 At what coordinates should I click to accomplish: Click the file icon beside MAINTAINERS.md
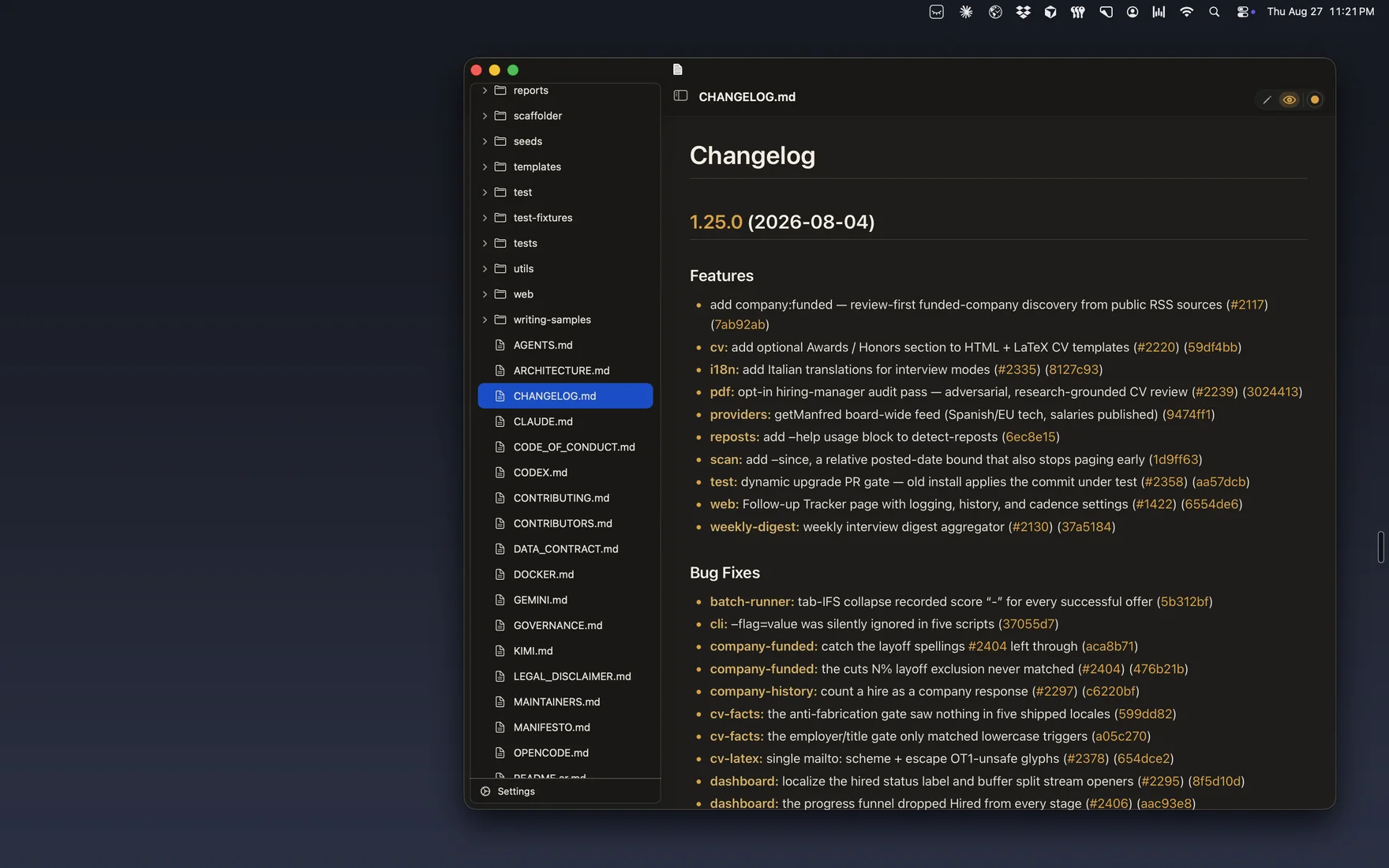pyautogui.click(x=500, y=701)
